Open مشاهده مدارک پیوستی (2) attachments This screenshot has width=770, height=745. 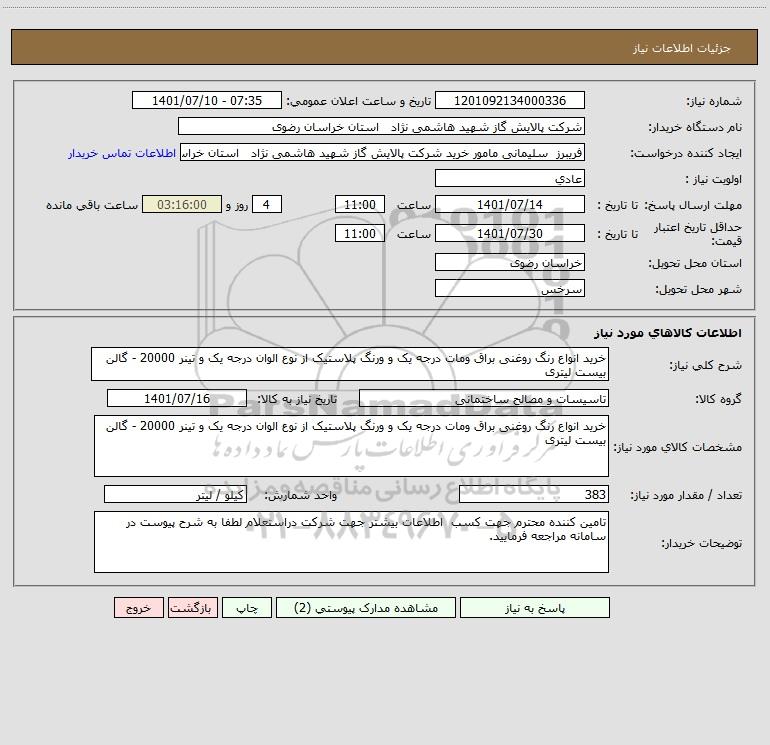pyautogui.click(x=366, y=607)
